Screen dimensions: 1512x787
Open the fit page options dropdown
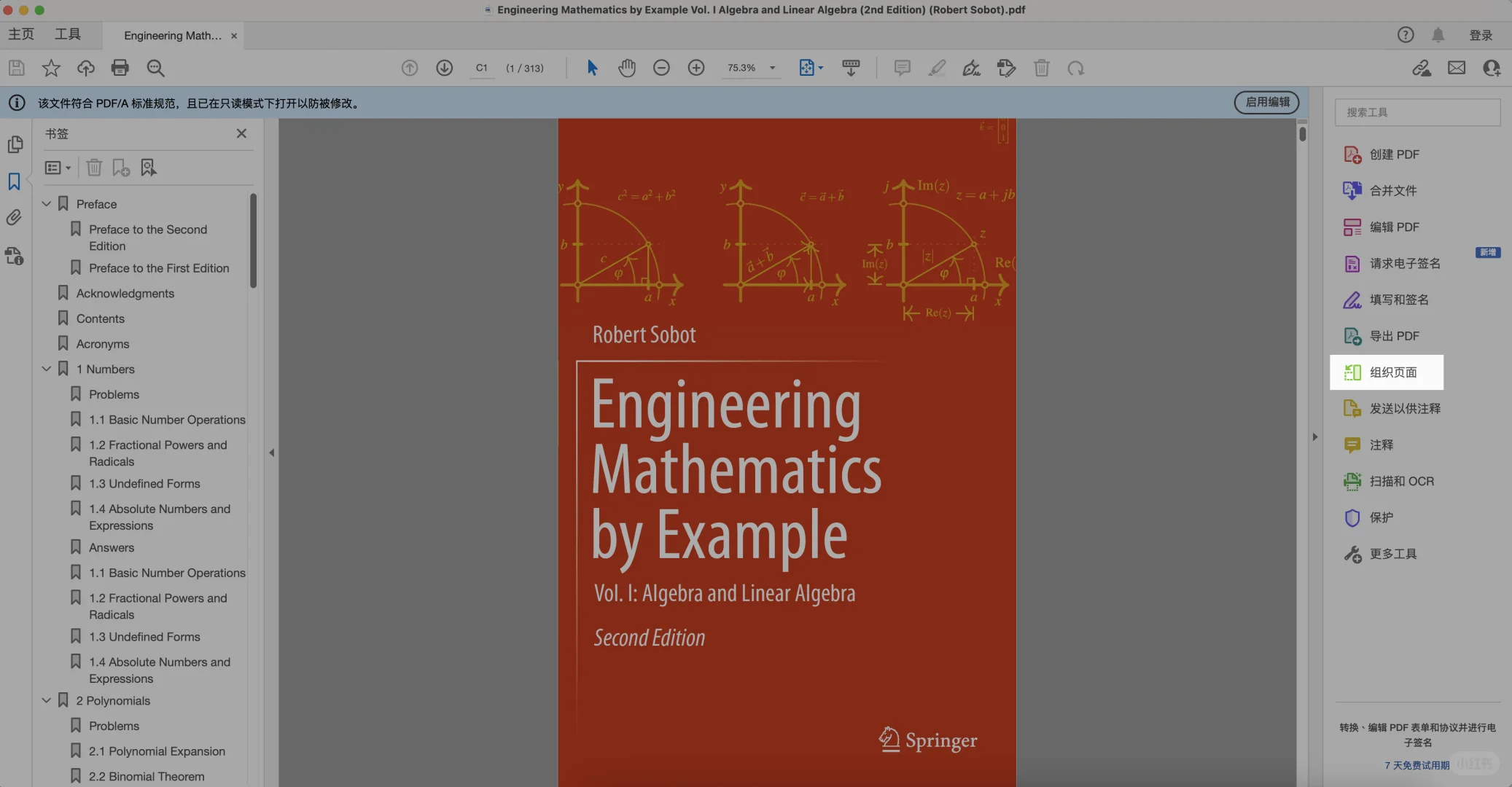tap(811, 68)
